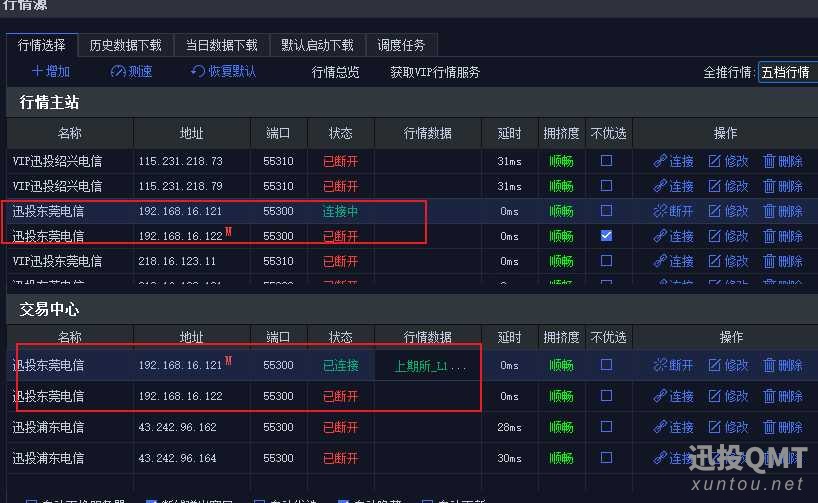This screenshot has height=503, width=818.
Task: Select the 默认启动下载 tab
Action: pyautogui.click(x=317, y=45)
